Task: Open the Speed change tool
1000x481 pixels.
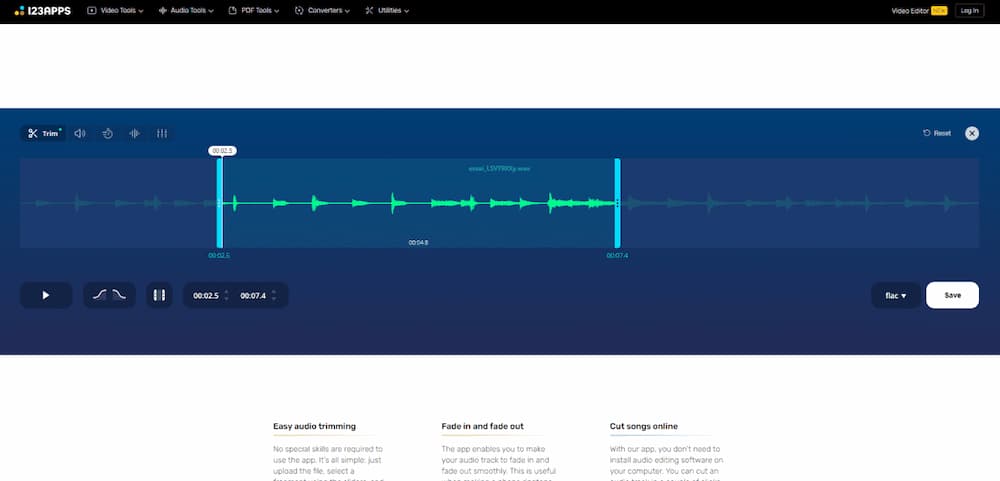Action: 108,133
